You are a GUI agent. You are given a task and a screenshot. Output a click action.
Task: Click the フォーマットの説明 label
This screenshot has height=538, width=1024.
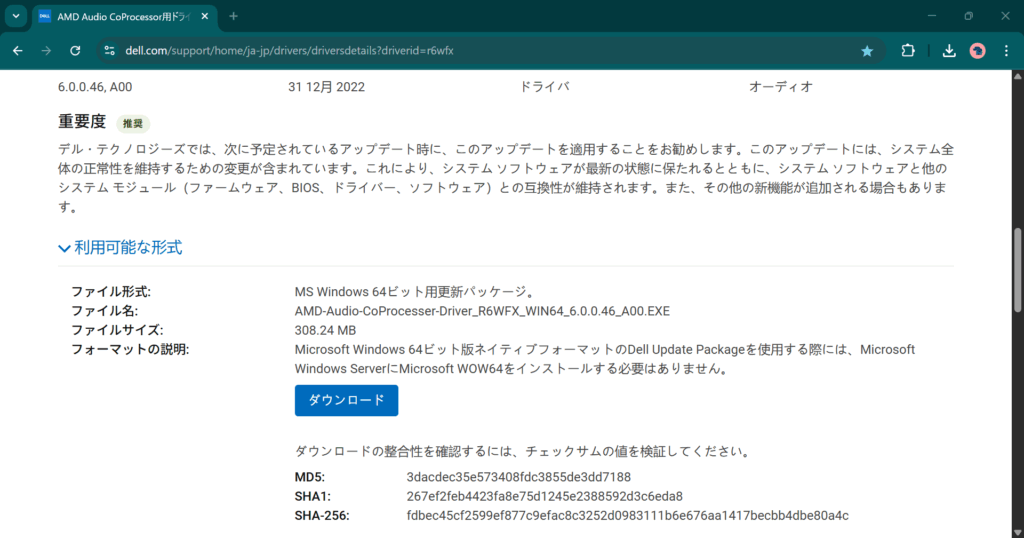click(x=130, y=350)
